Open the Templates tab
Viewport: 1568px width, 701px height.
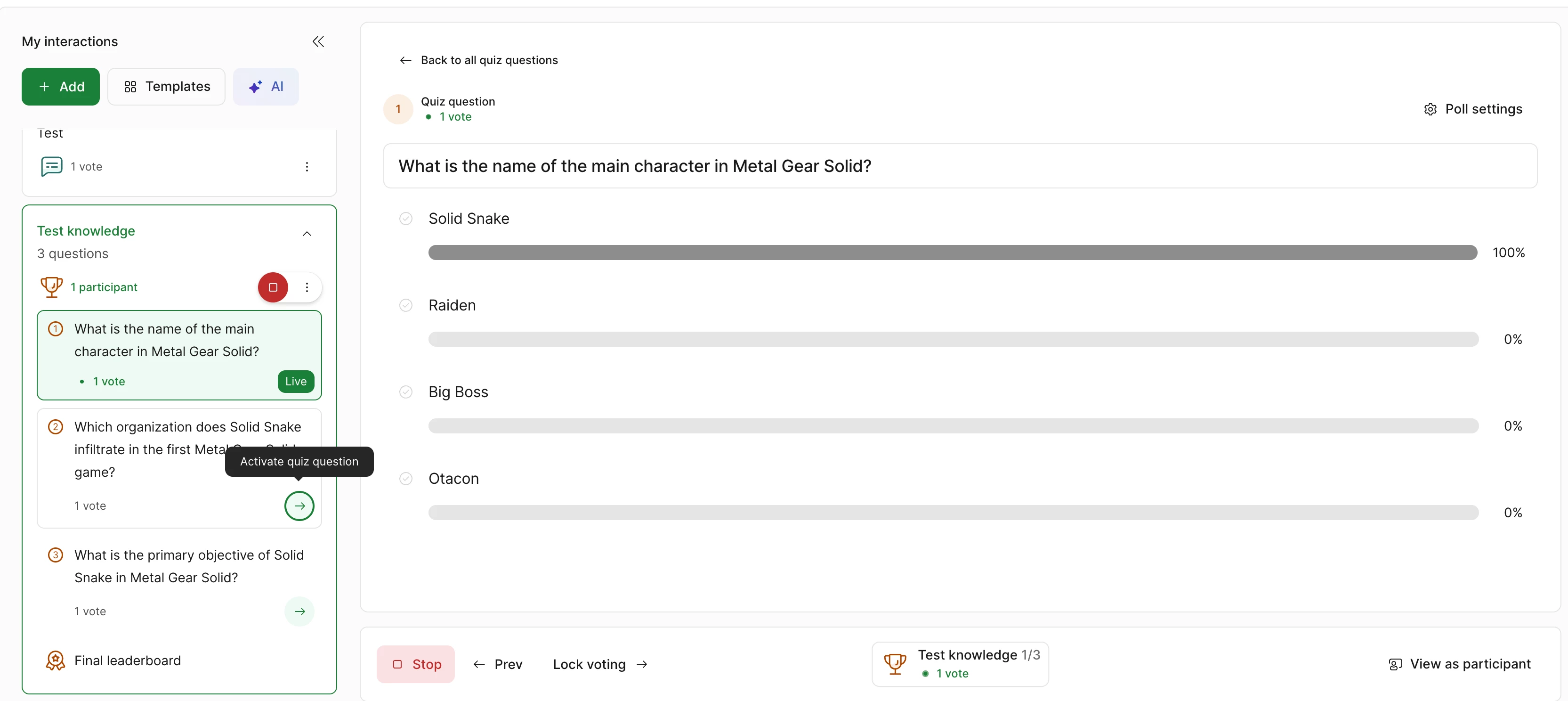166,87
